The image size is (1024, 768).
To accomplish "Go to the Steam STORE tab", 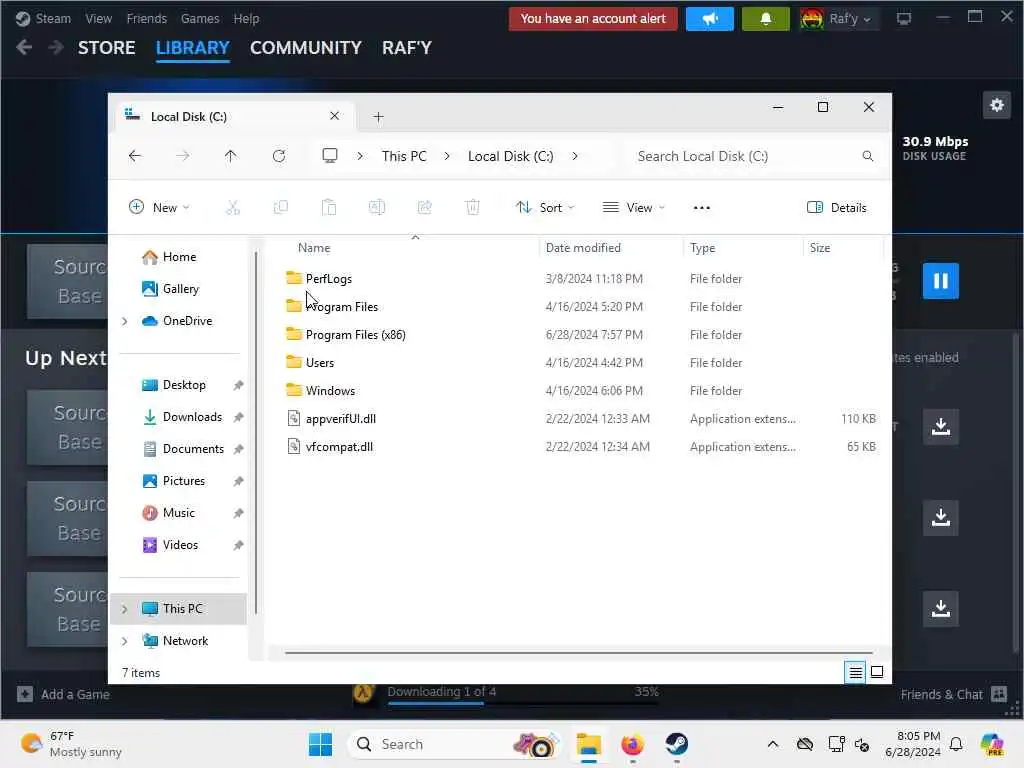I will [106, 48].
